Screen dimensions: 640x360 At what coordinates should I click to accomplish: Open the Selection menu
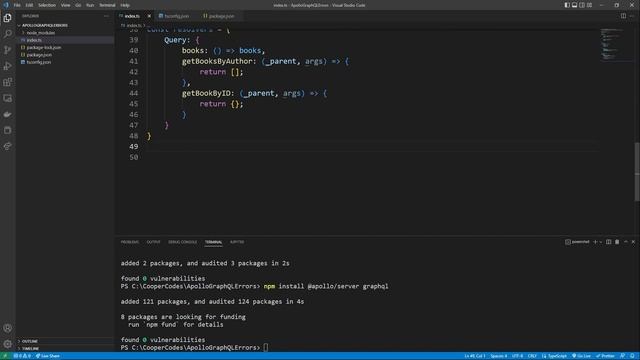[x=47, y=5]
